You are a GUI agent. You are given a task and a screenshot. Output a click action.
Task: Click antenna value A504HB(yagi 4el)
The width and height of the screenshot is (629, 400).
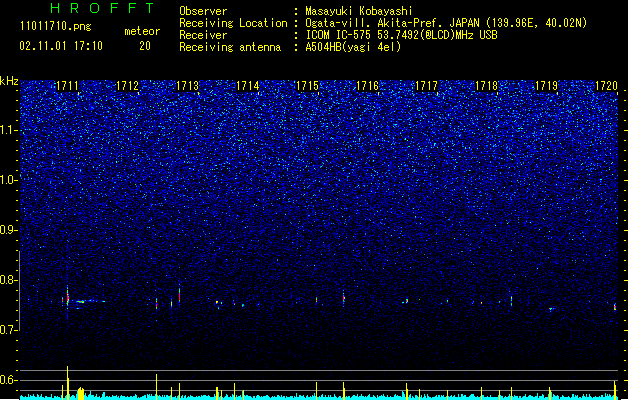[x=353, y=47]
